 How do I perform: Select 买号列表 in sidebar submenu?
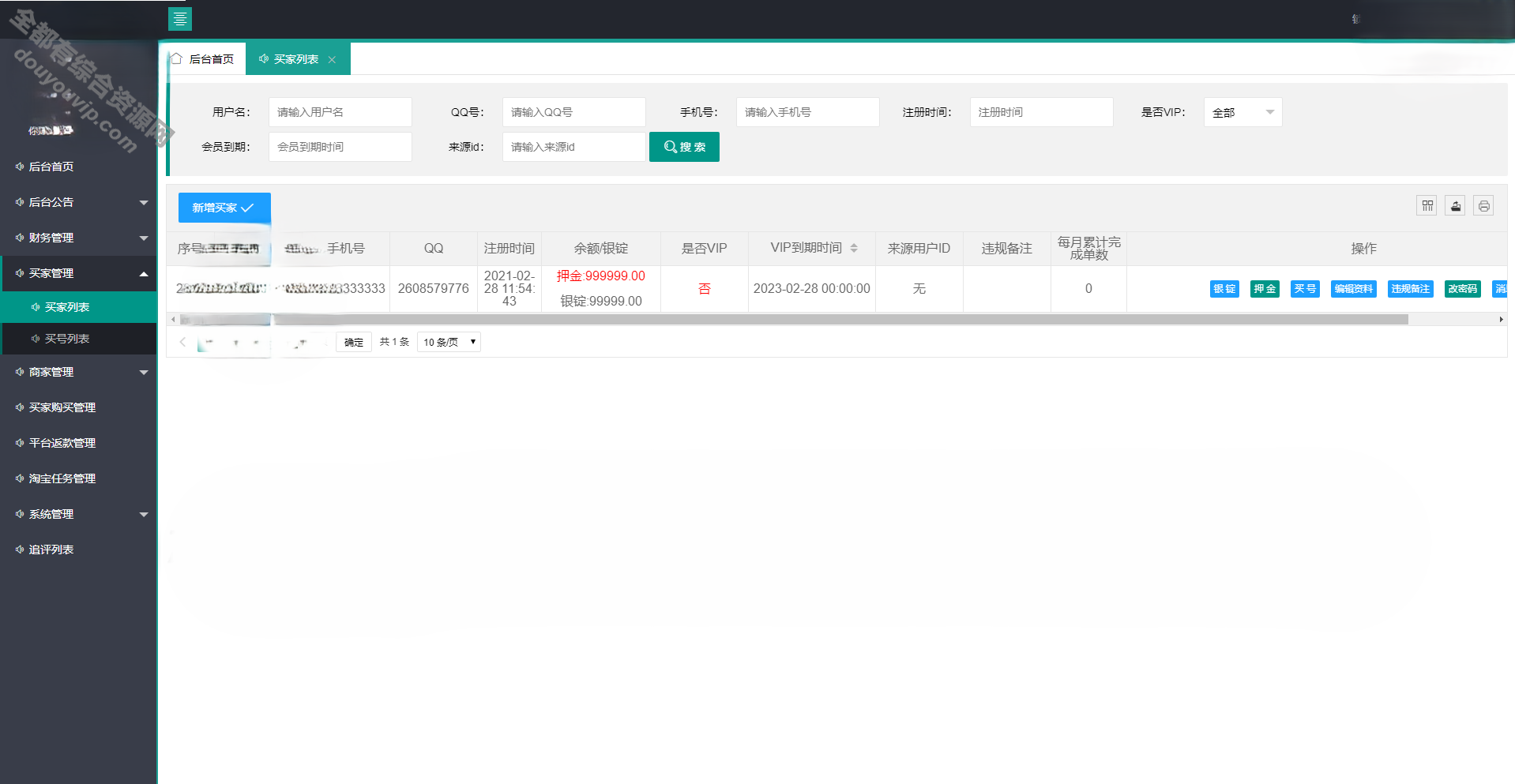[79, 339]
